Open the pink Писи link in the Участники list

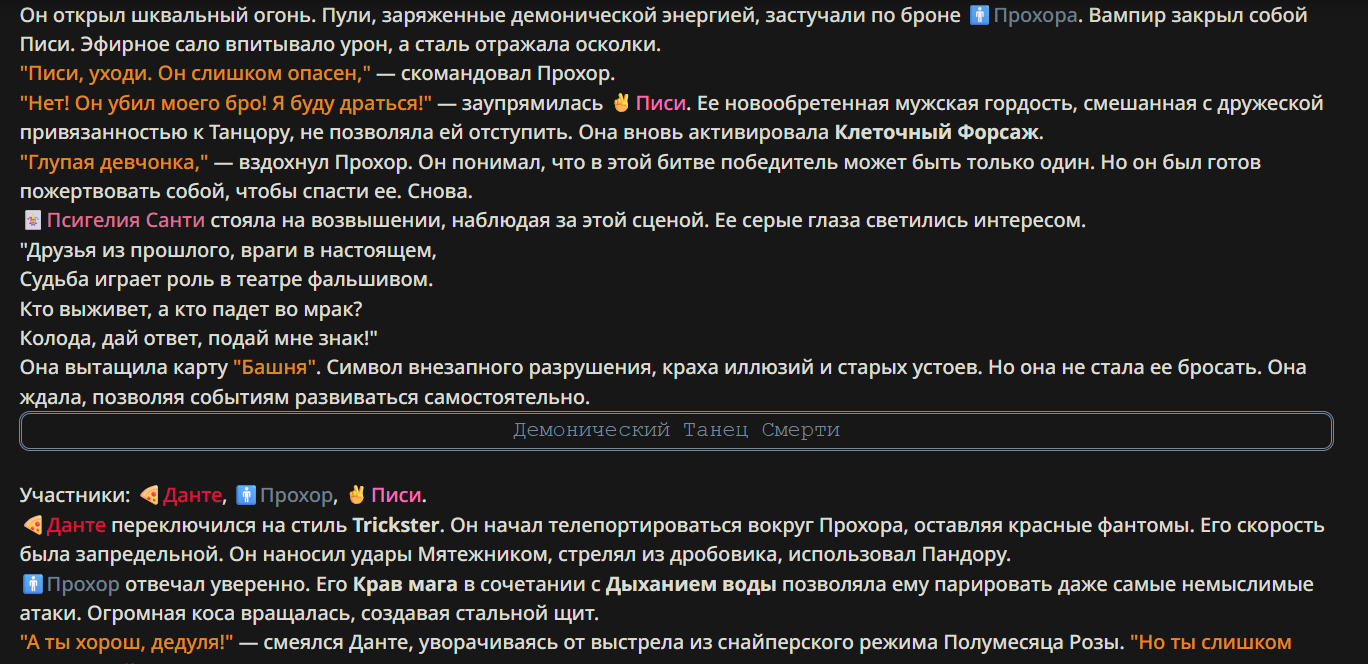pos(396,495)
